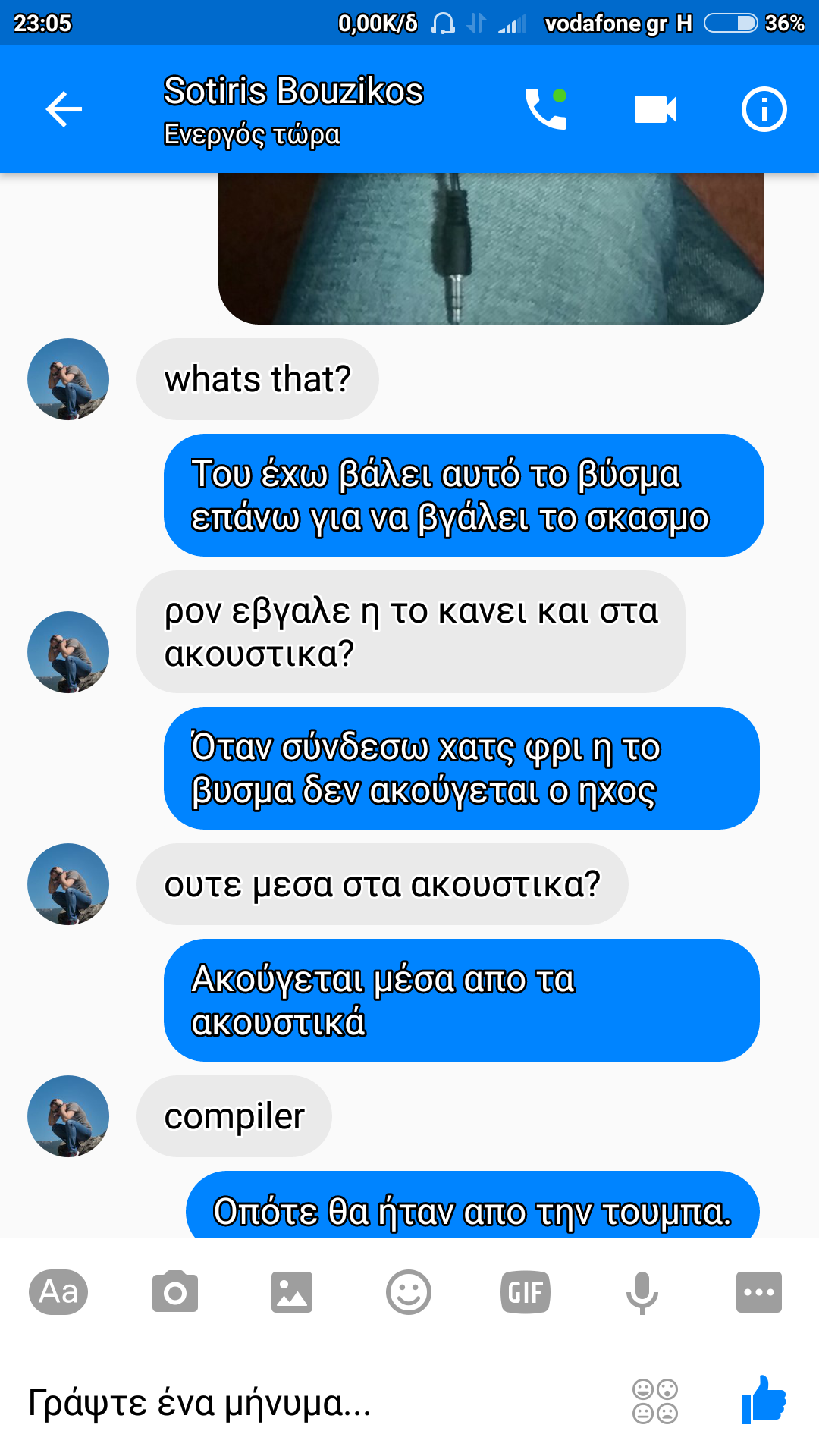The image size is (819, 1456).
Task: Tap the 'Γράψτε ένα μήνυμα...' message field
Action: 318,1401
